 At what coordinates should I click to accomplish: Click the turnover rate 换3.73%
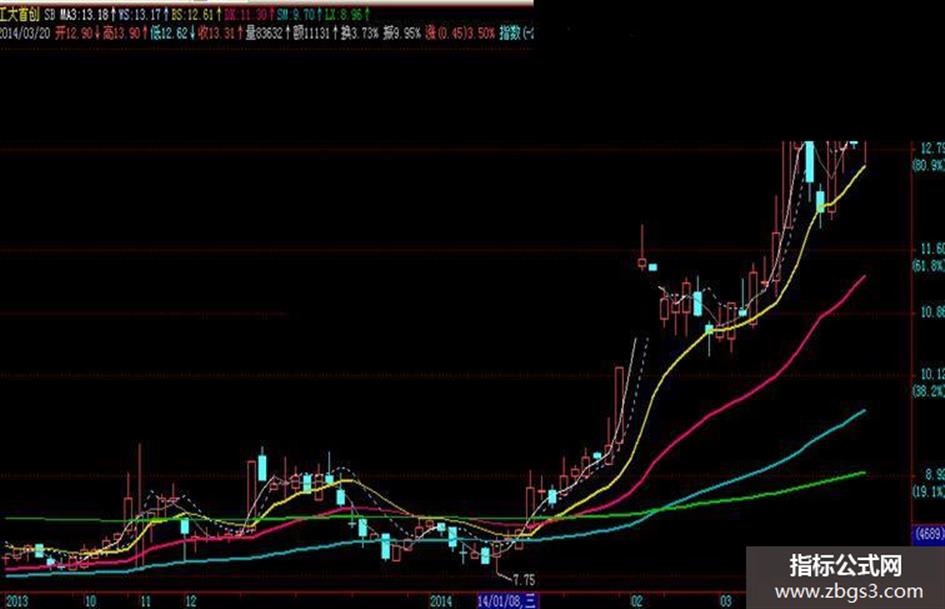(359, 33)
